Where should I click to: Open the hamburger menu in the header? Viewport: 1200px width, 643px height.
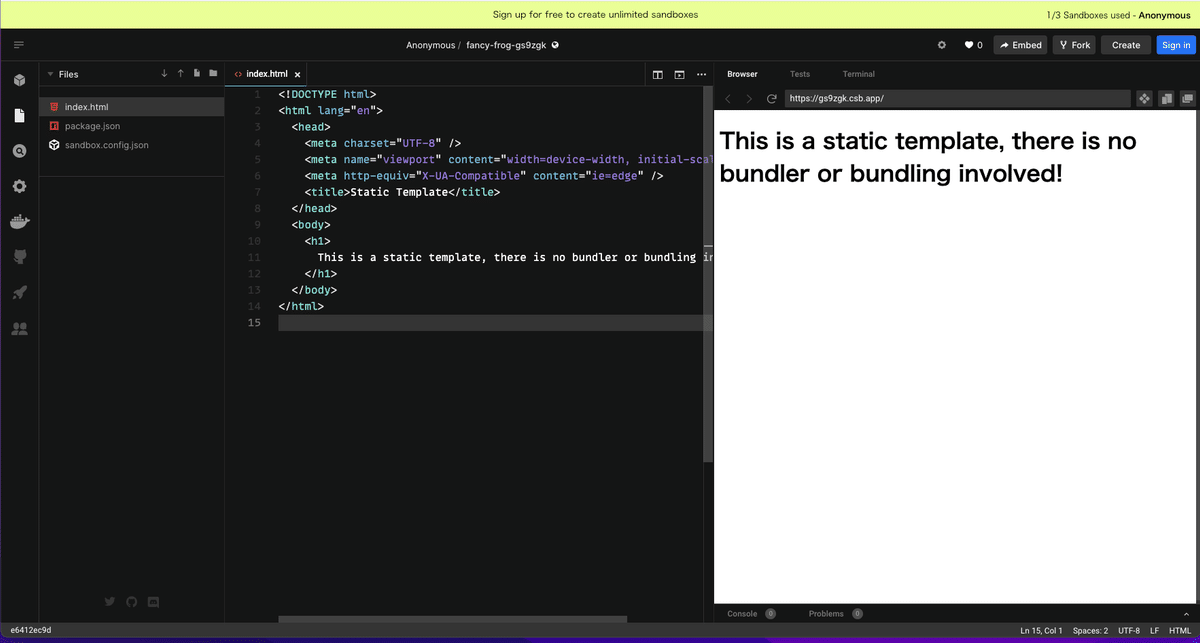click(x=19, y=45)
